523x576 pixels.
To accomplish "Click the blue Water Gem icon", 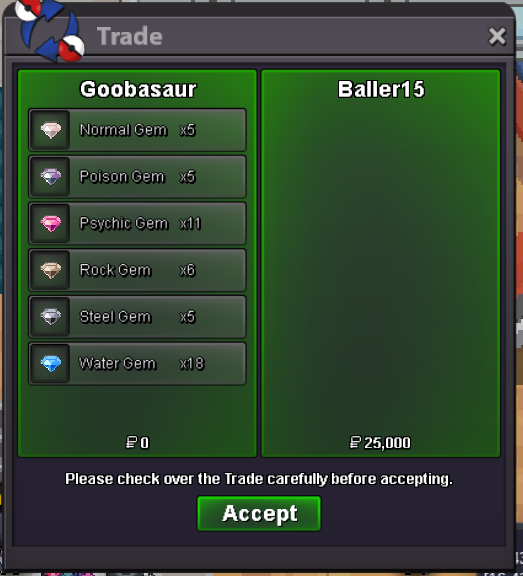I will tap(51, 363).
